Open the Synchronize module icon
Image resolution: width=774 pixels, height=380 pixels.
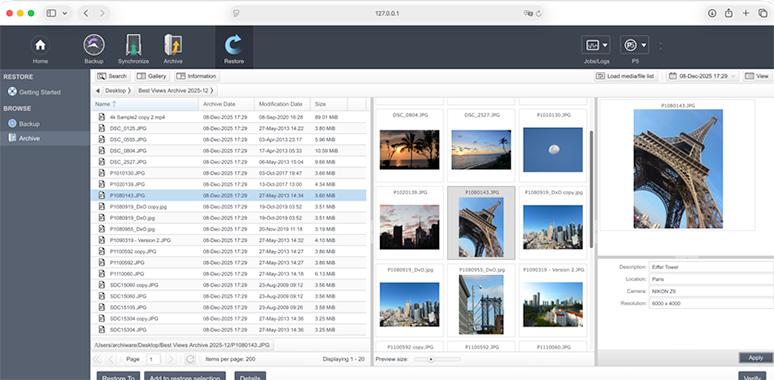coord(133,45)
